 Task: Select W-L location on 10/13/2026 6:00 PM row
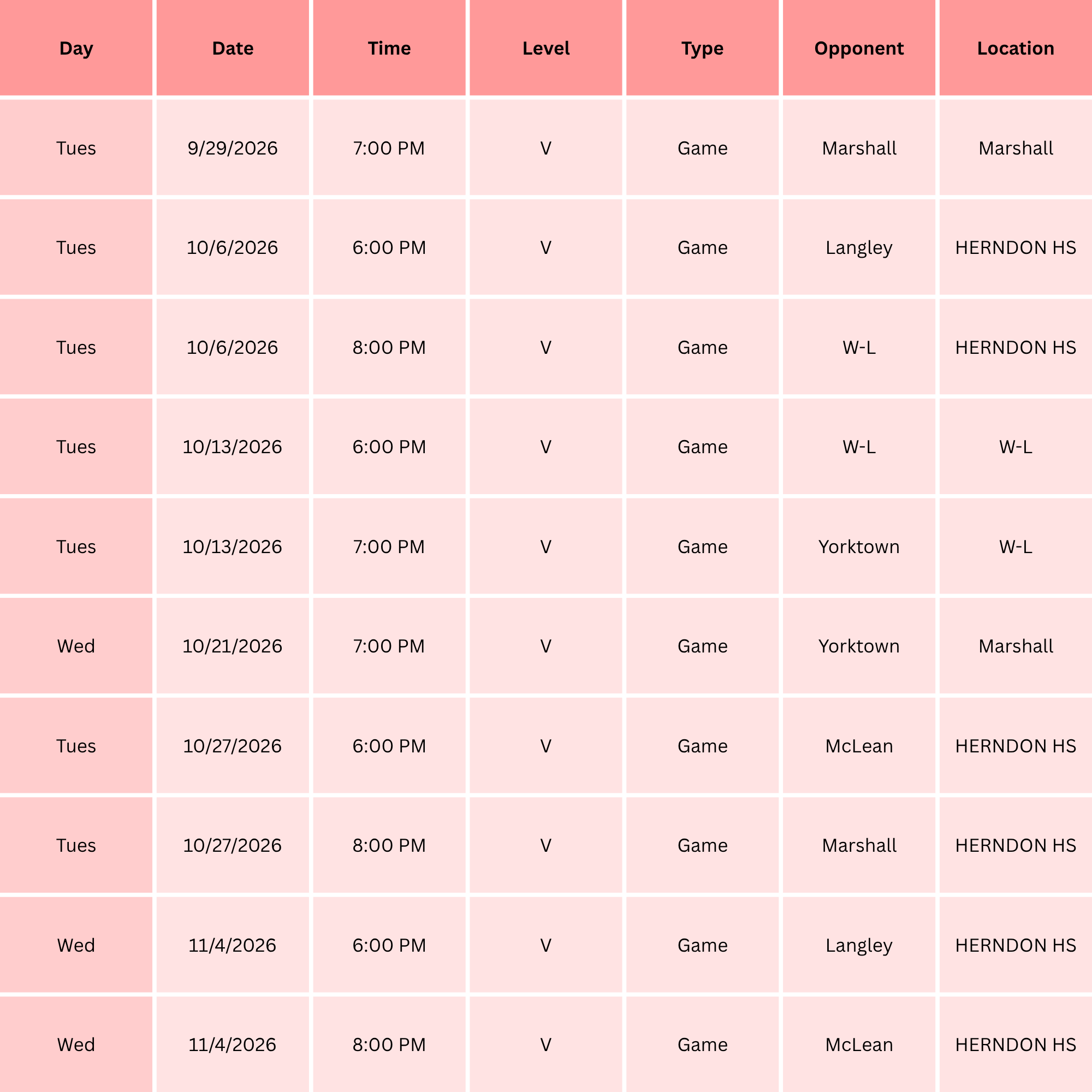1016,447
